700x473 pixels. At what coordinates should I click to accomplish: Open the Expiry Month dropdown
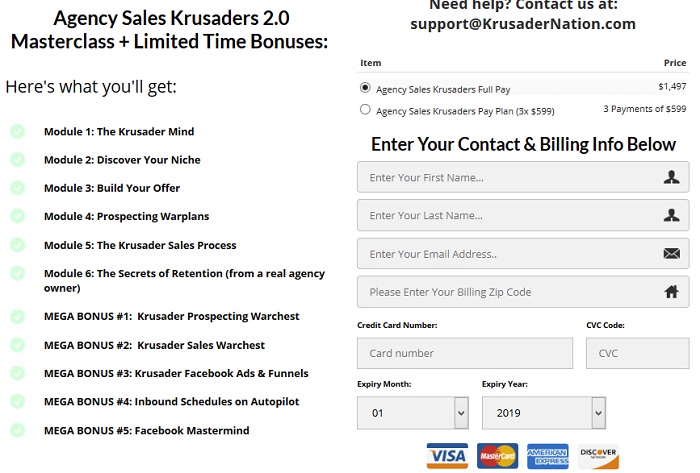point(412,412)
